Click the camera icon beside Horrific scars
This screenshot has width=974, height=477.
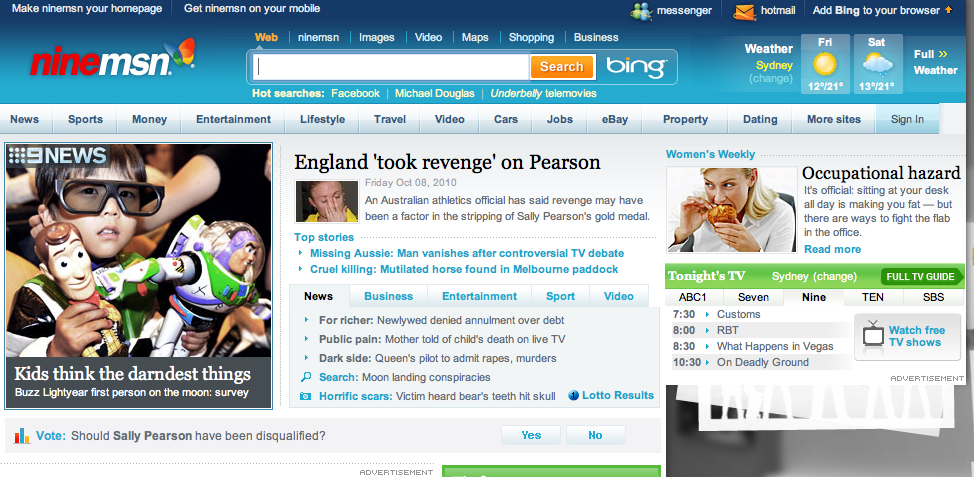click(305, 396)
